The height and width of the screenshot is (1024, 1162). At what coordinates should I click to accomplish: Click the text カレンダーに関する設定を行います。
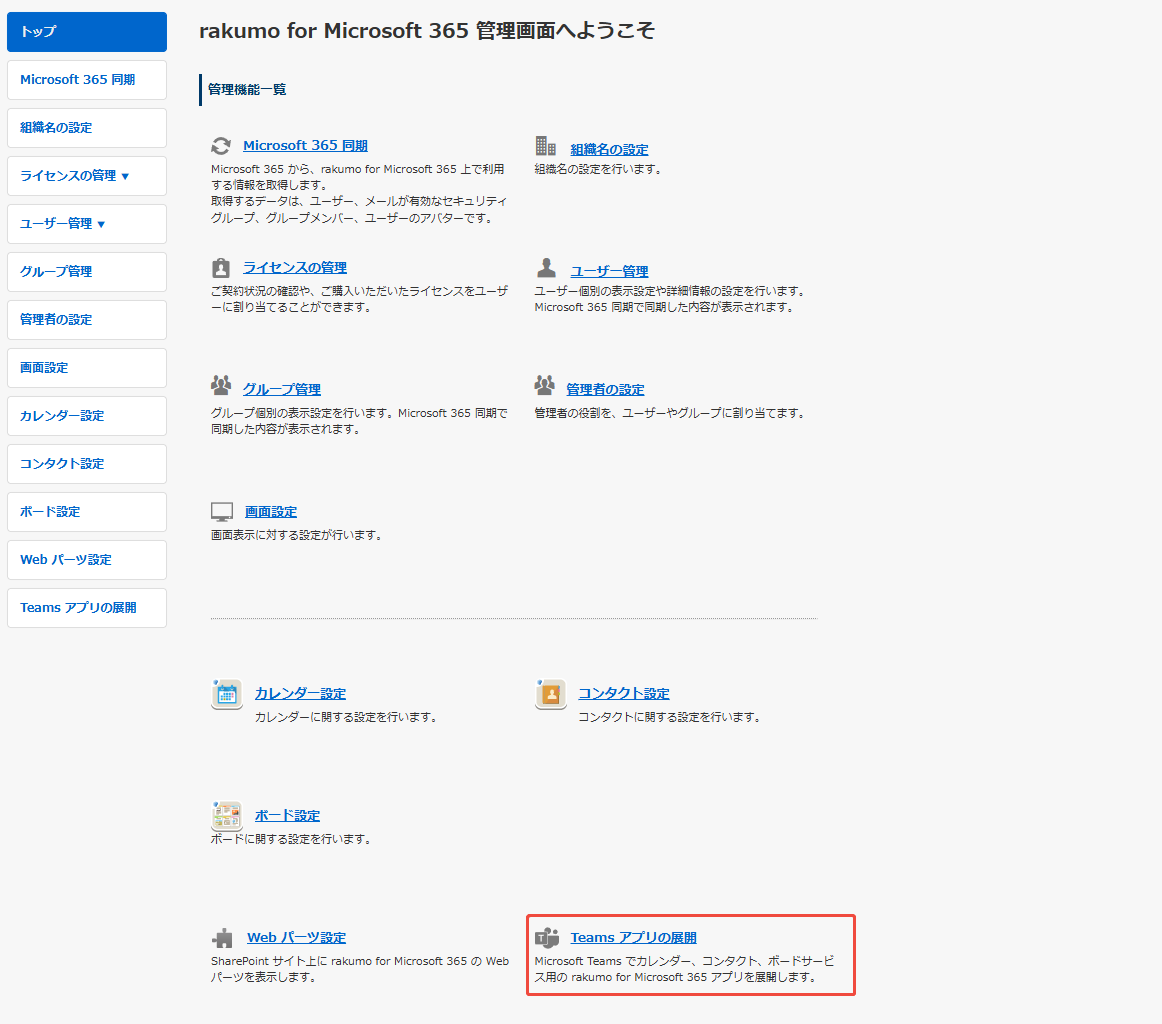(x=348, y=717)
